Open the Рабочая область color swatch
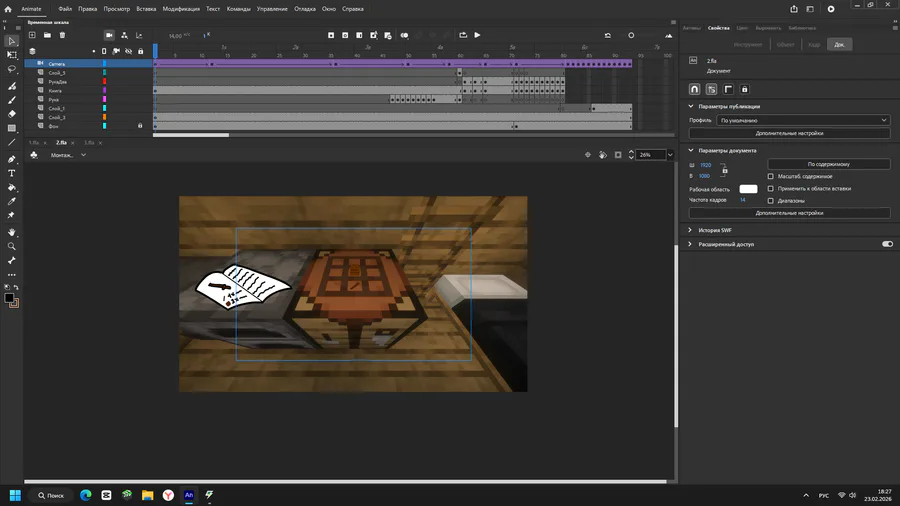 (748, 189)
